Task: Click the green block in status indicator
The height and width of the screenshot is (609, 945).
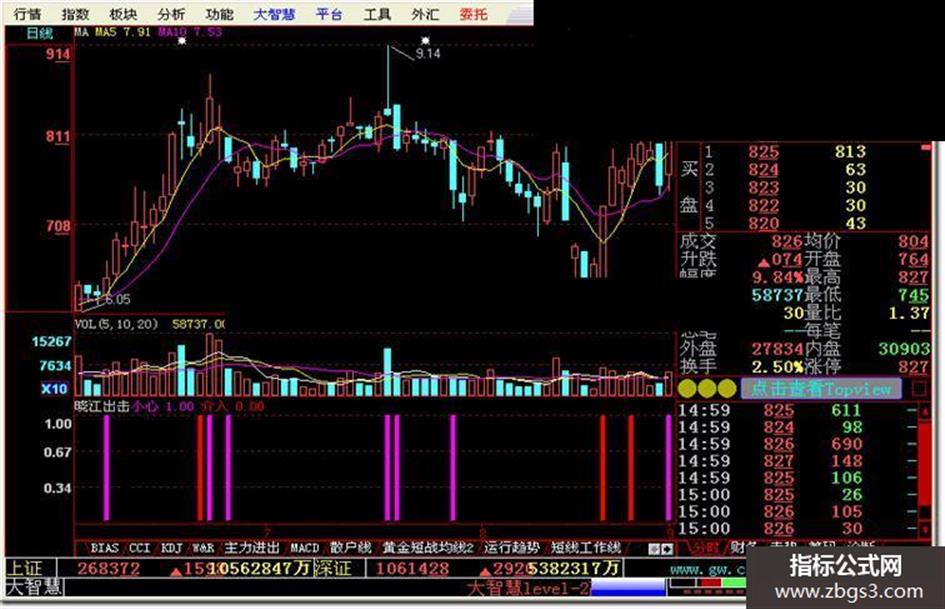Action: coord(734,583)
